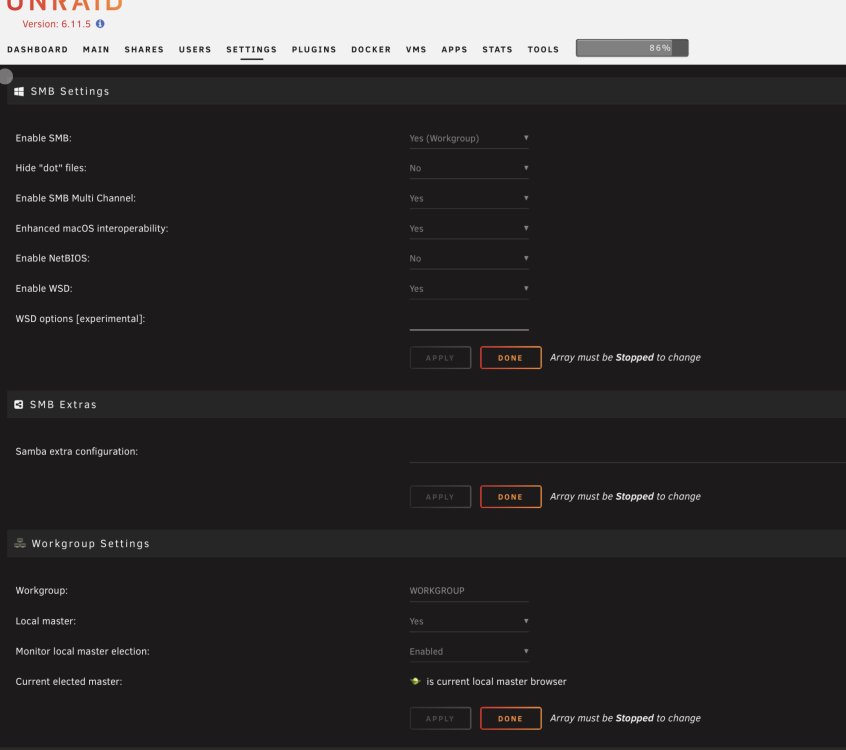Click the local master browser status icon
This screenshot has width=846, height=750.
415,681
